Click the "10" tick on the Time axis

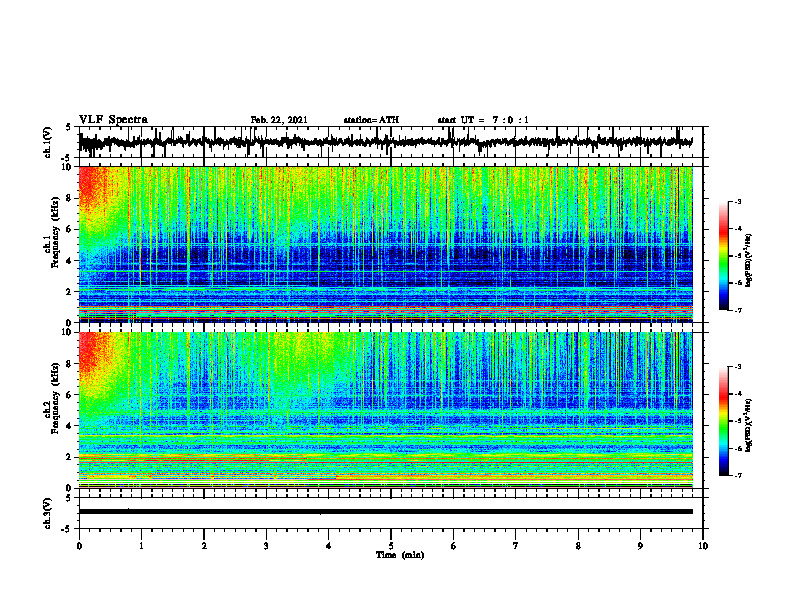tap(703, 546)
